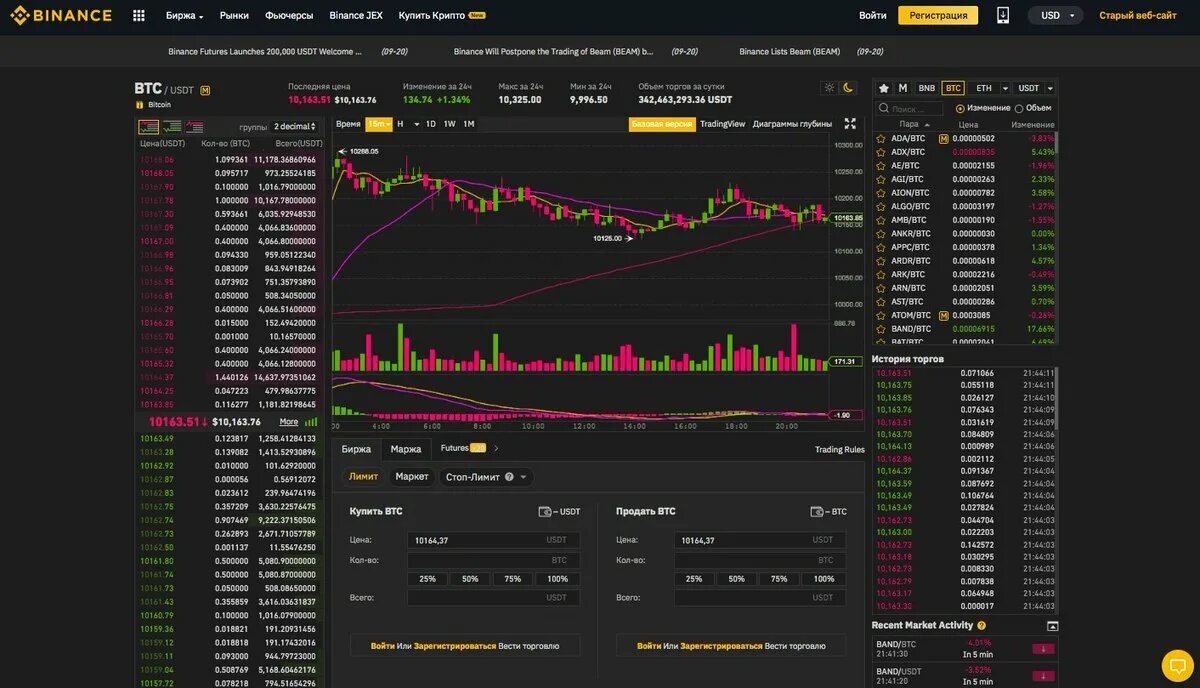This screenshot has height=688, width=1200.
Task: Open the chat support bubble
Action: [x=1178, y=665]
